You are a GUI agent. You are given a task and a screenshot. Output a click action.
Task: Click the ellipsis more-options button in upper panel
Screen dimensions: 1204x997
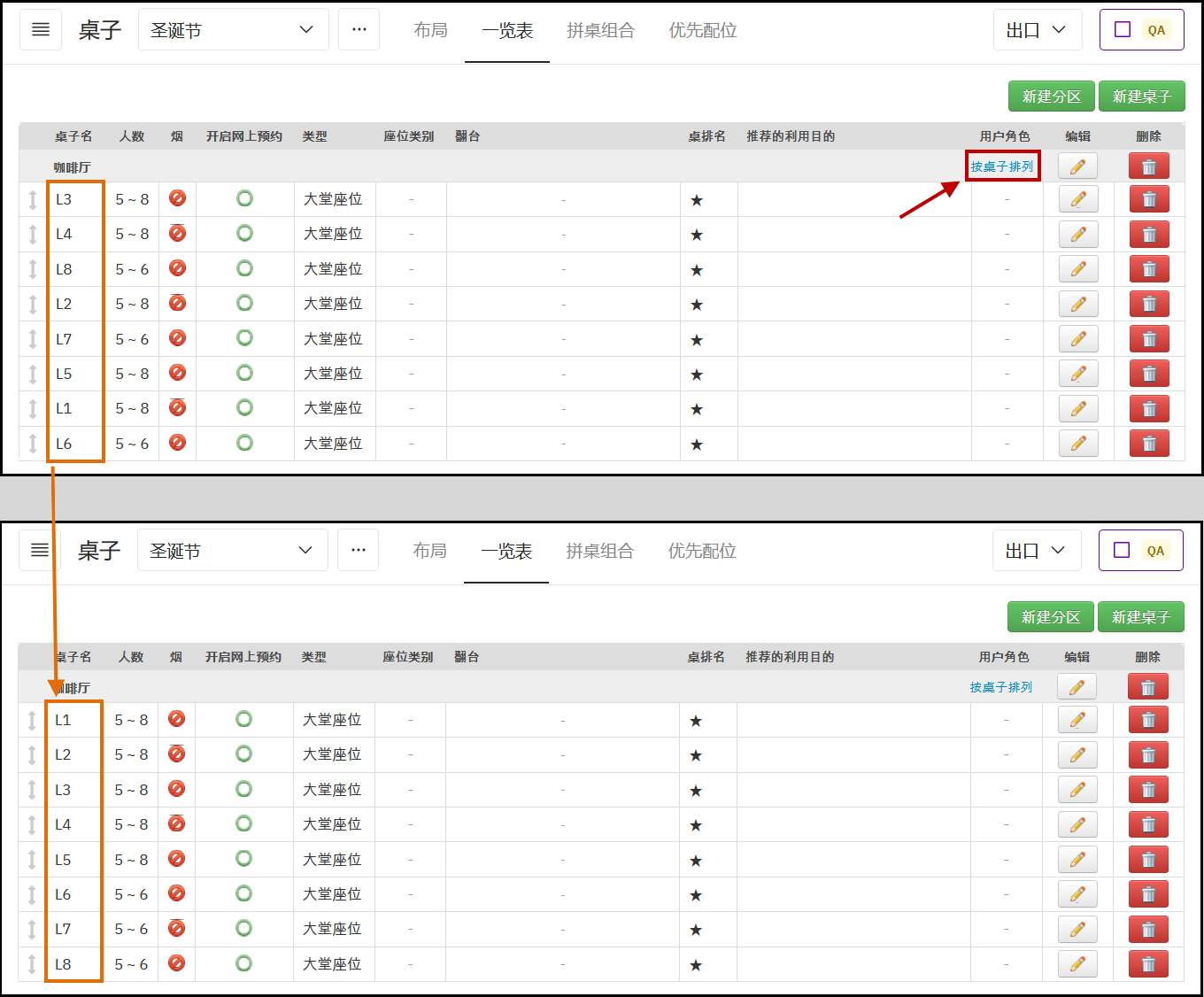[359, 30]
